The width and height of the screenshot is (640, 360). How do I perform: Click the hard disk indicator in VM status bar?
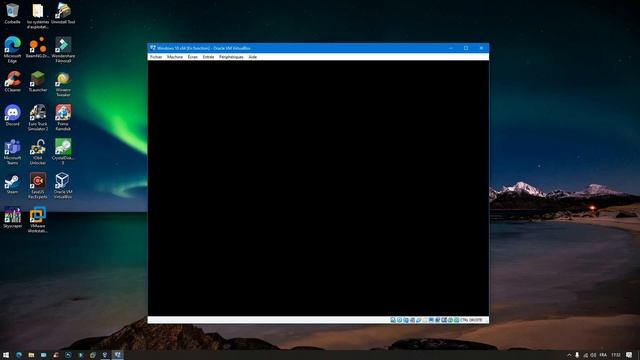click(393, 320)
